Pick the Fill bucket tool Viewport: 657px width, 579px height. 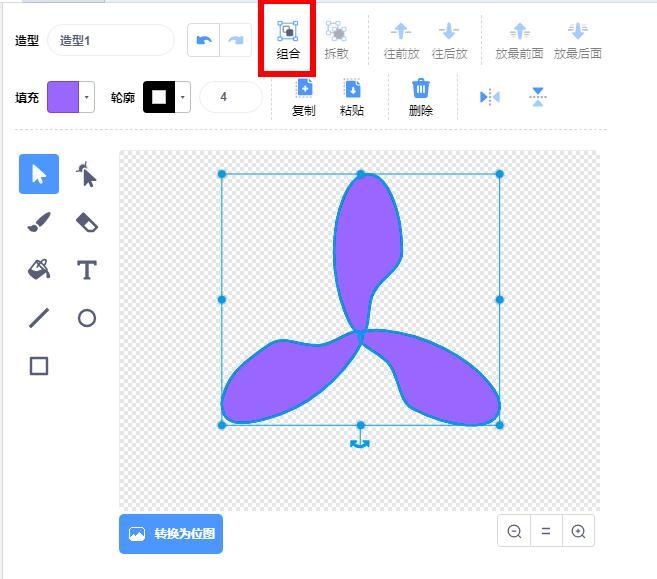tap(39, 269)
